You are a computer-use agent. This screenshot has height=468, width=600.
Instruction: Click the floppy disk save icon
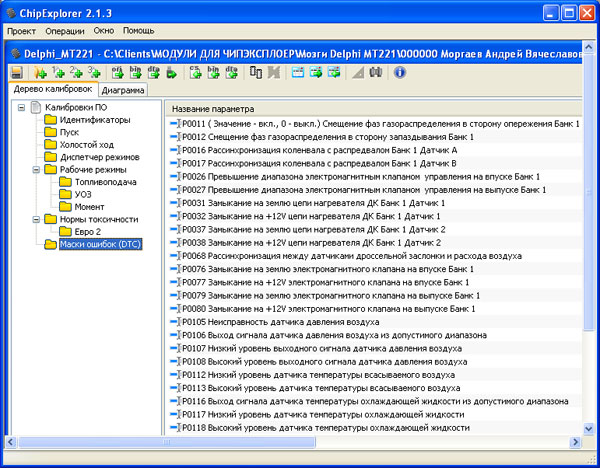17,73
